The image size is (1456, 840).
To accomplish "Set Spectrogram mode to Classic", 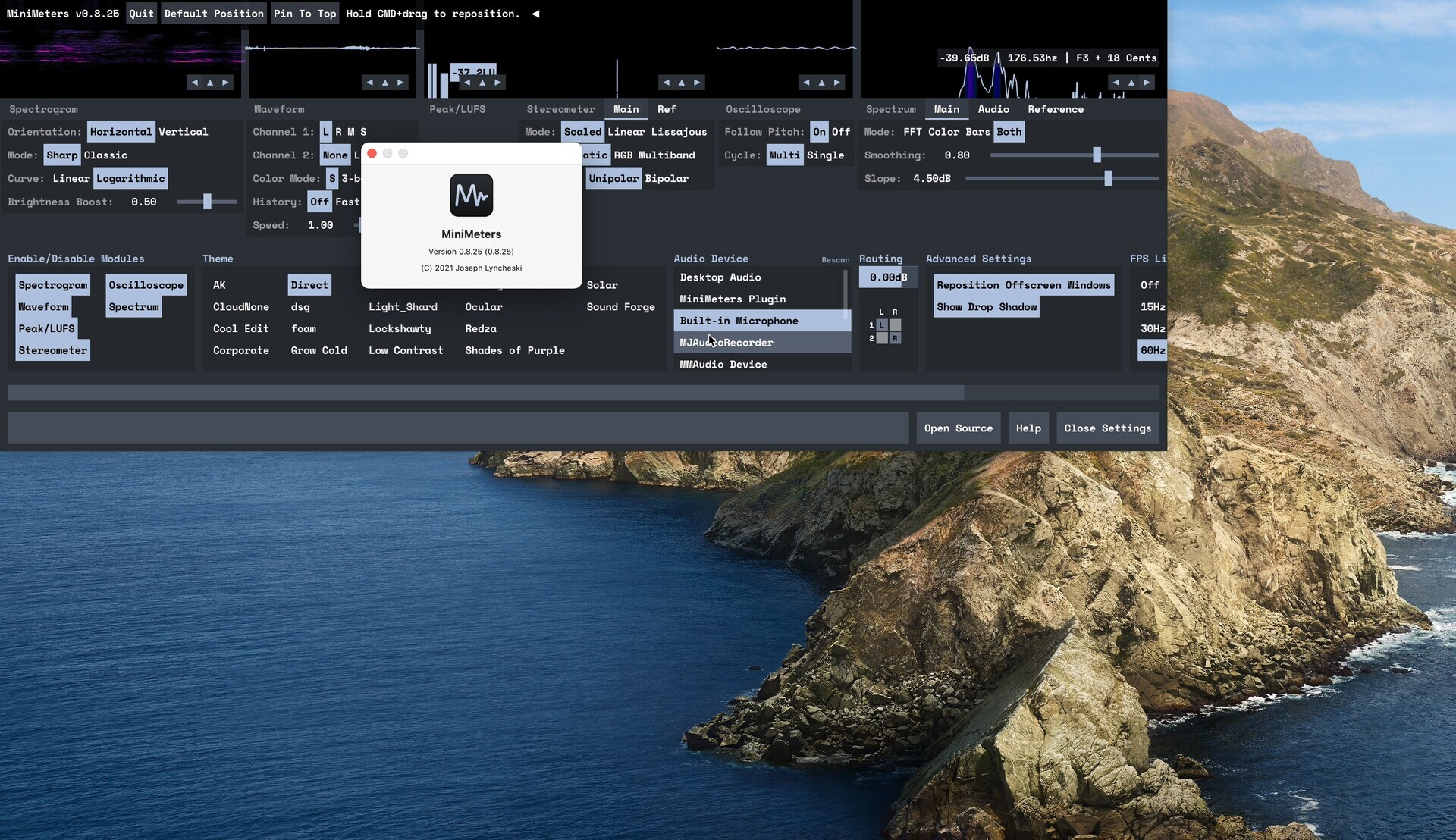I will point(105,155).
